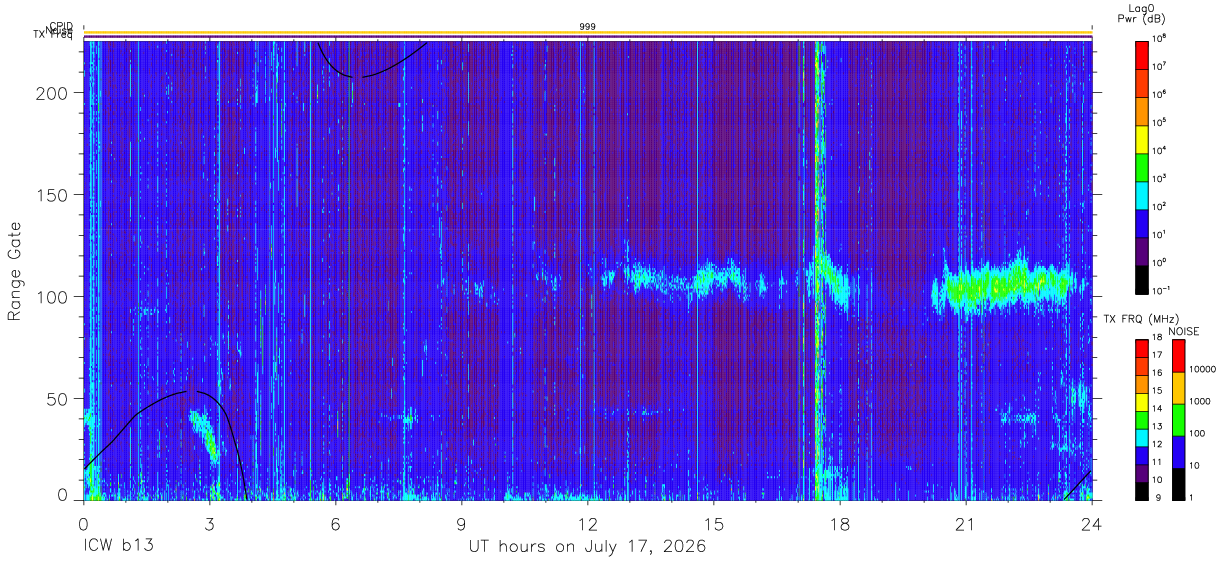Click the '18' tick label on UT axis
1228x567 pixels.
(x=839, y=525)
